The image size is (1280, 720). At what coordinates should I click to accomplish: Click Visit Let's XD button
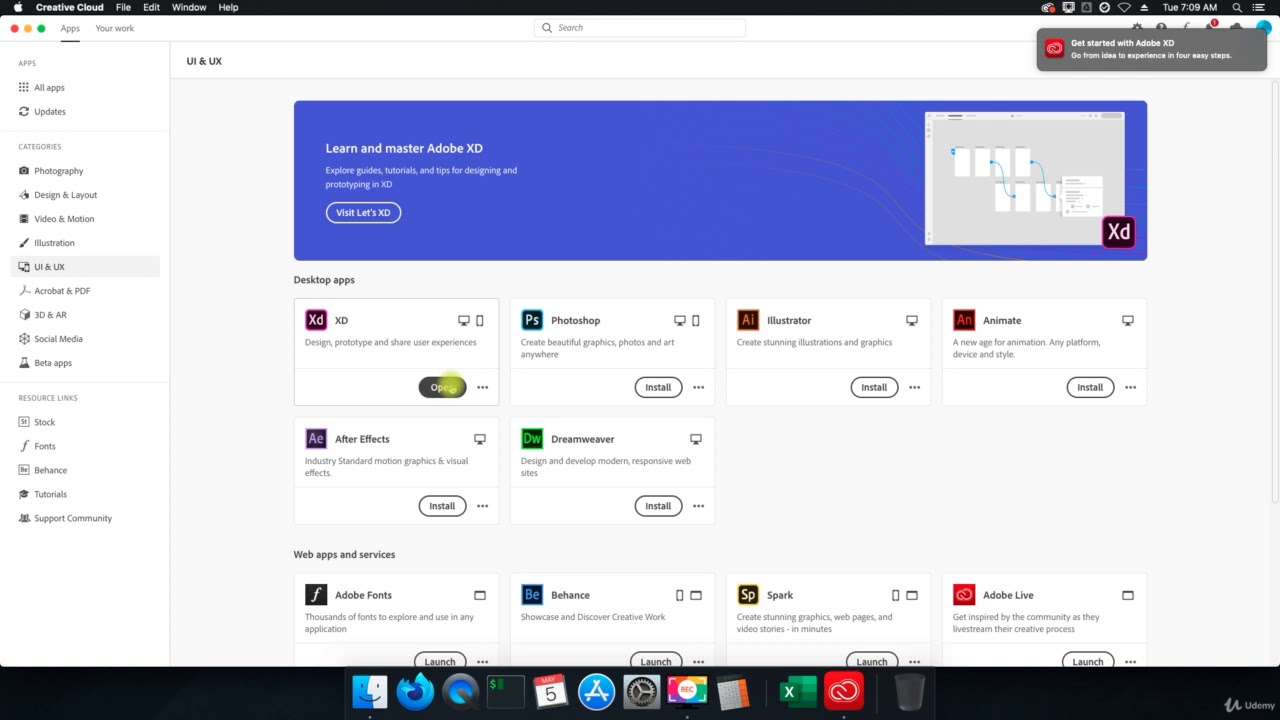pos(363,212)
